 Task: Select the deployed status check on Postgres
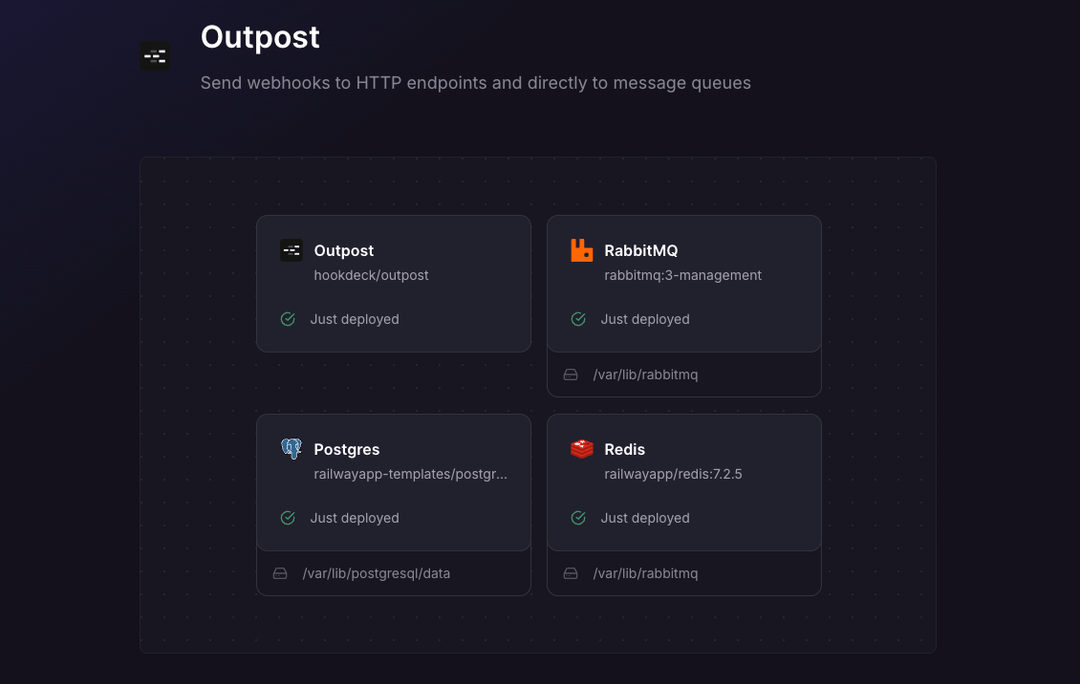[x=287, y=518]
